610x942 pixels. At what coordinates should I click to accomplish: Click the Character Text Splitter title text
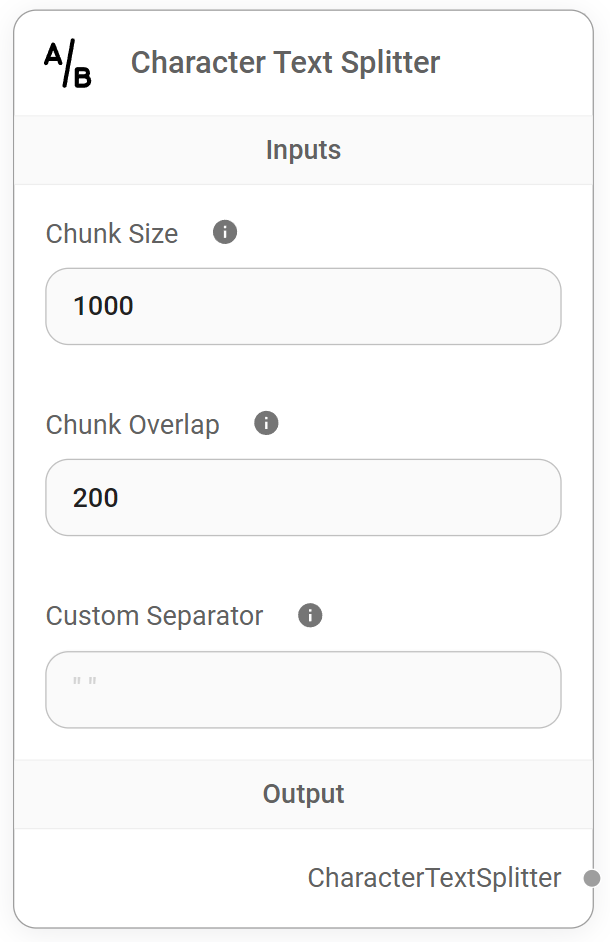pos(284,61)
